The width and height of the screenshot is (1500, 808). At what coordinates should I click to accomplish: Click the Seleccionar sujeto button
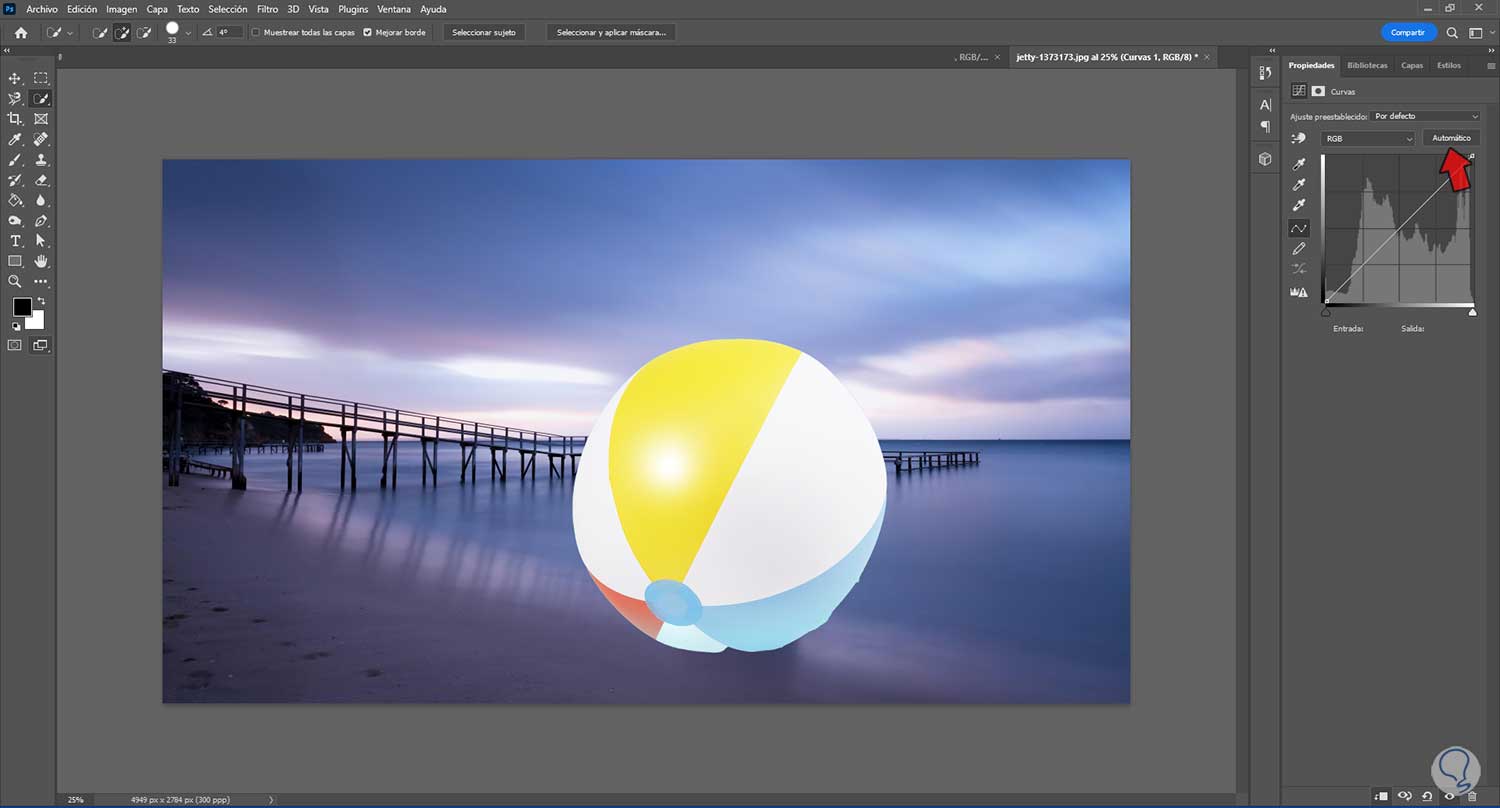click(484, 32)
